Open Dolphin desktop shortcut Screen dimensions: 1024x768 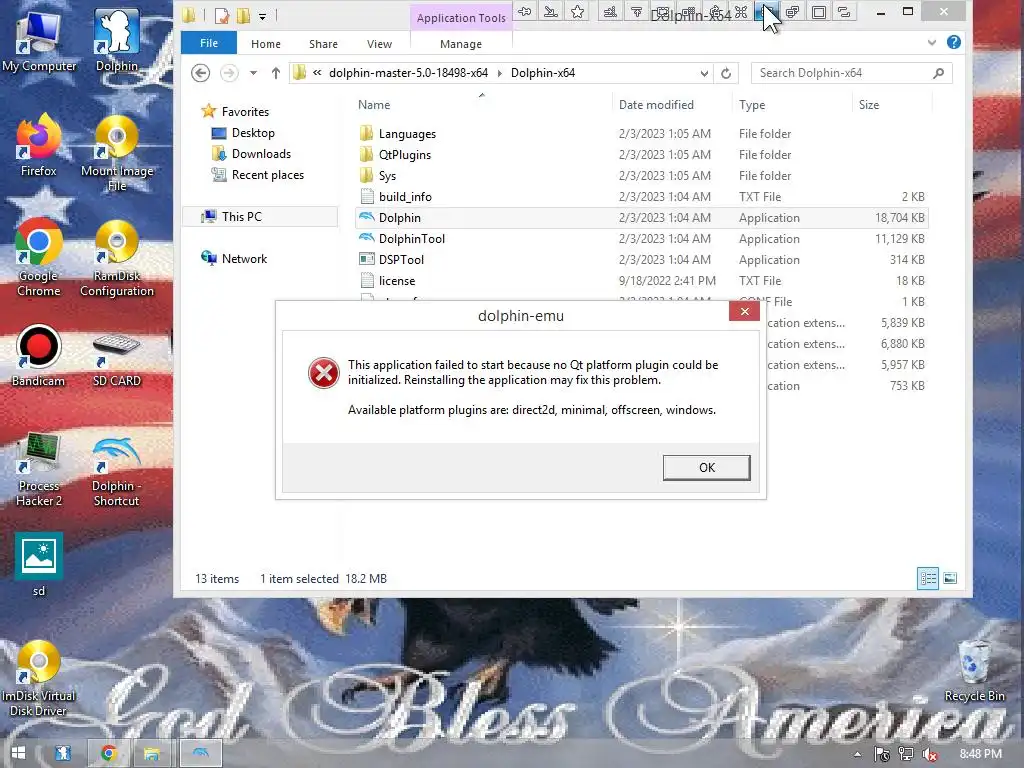point(117,40)
